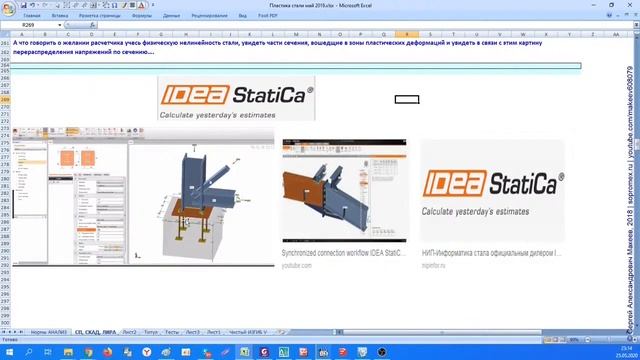The image size is (640, 360).
Task: Select row 269 header
Action: (x=5, y=100)
